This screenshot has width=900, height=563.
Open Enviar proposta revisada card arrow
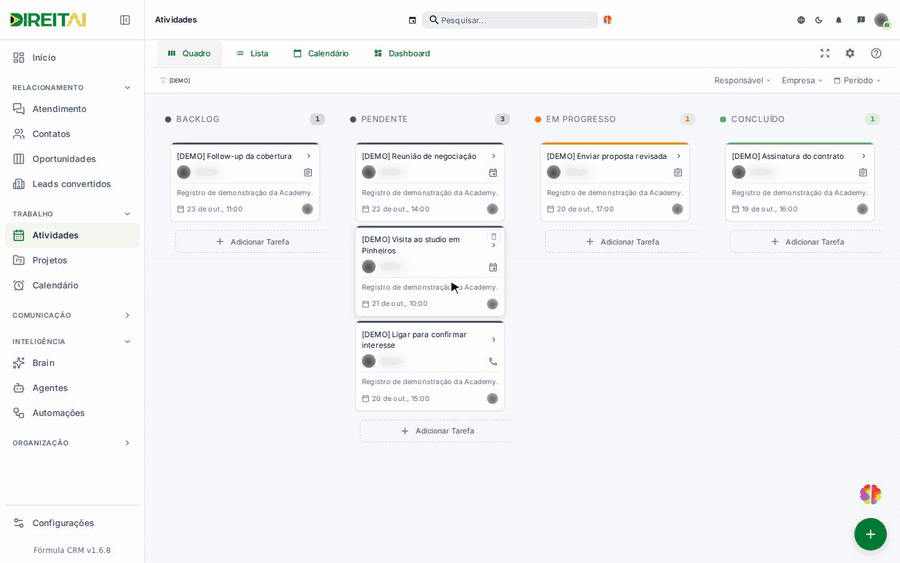tap(678, 156)
